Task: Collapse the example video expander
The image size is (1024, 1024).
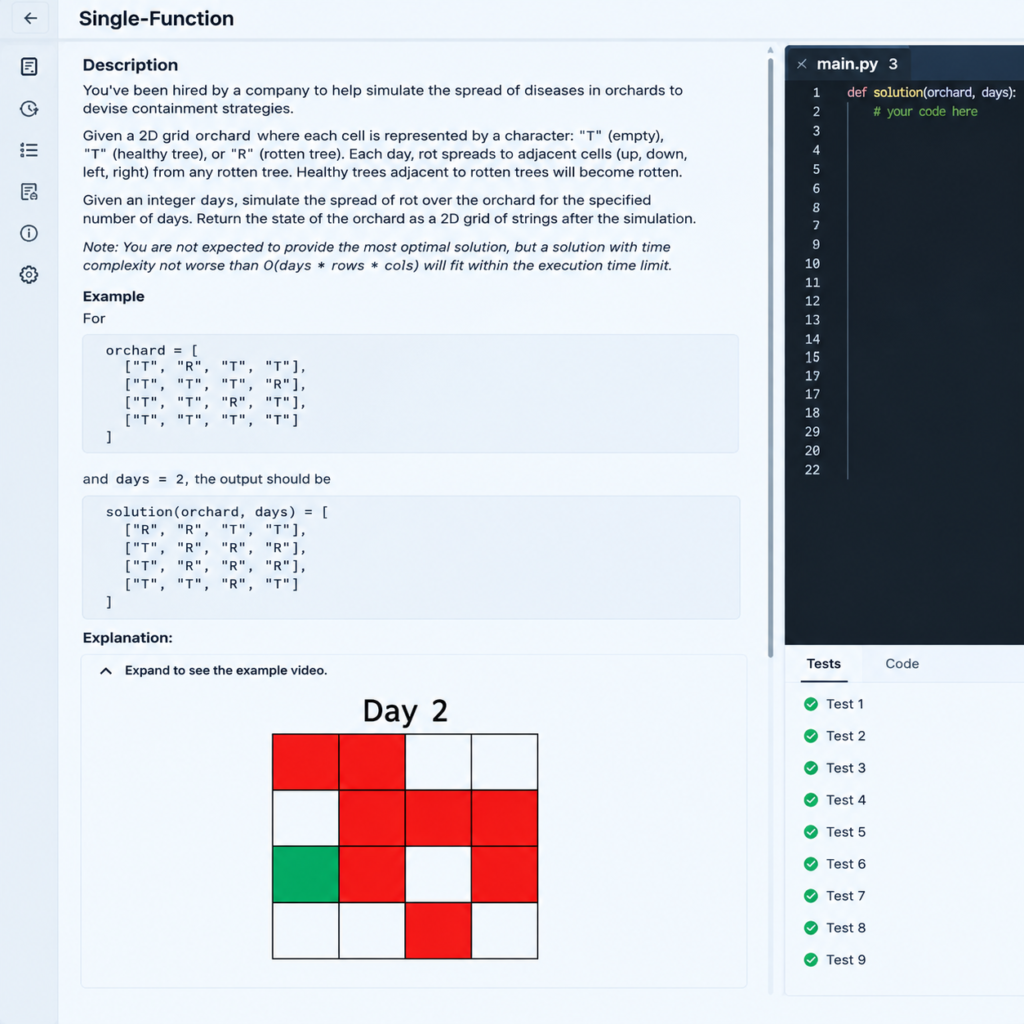Action: tap(106, 671)
